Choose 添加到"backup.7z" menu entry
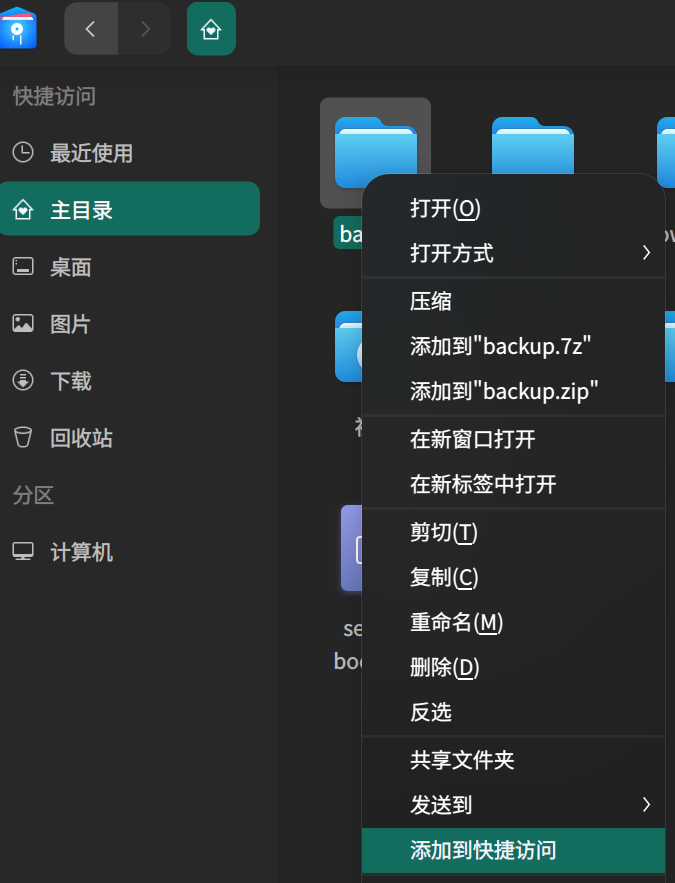The height and width of the screenshot is (883, 675). (x=513, y=346)
